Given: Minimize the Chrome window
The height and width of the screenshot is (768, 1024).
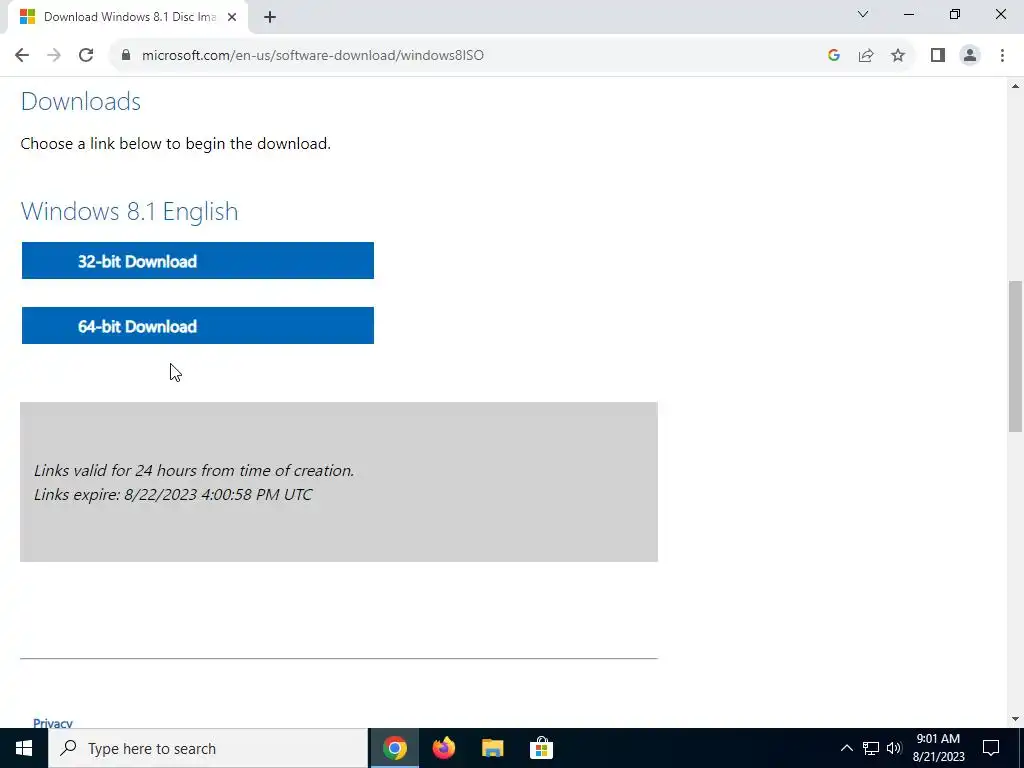Looking at the screenshot, I should pos(909,14).
